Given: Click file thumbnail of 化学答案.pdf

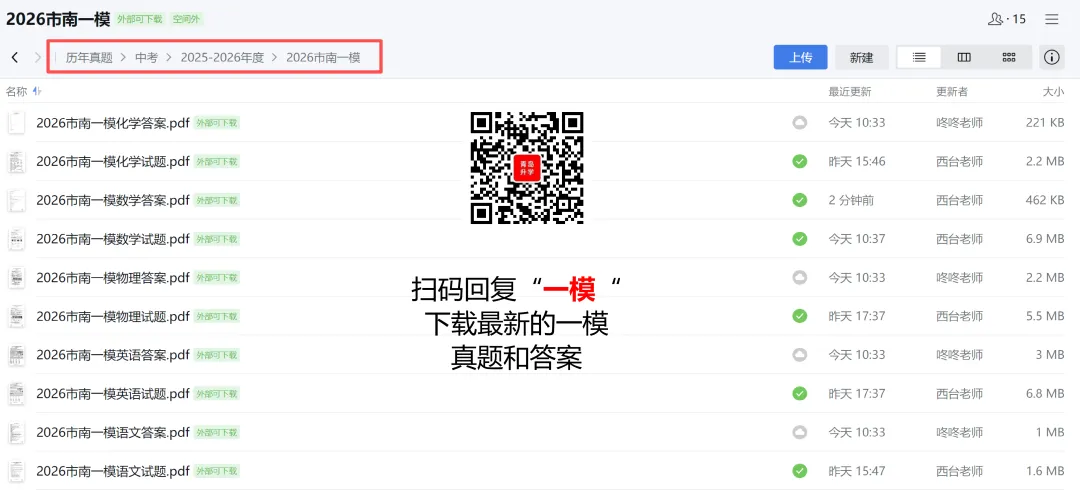Looking at the screenshot, I should coord(16,123).
